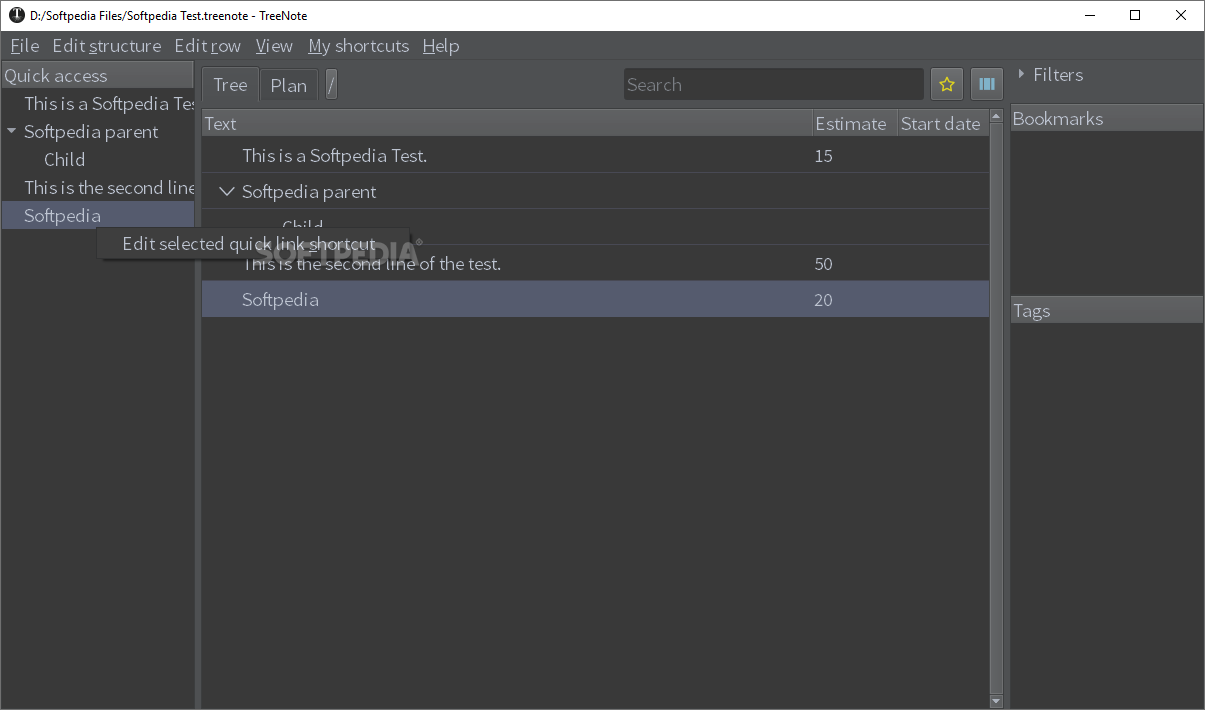Click the Tags panel header
The image size is (1205, 710).
1106,310
